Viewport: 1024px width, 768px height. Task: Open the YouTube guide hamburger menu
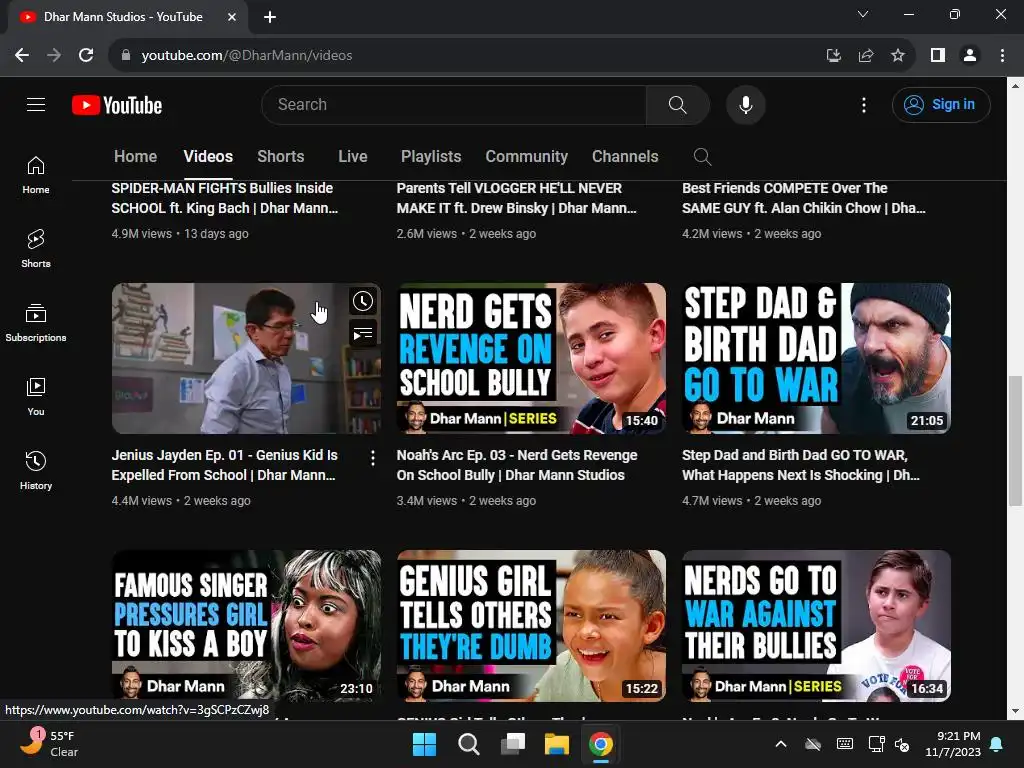click(36, 104)
